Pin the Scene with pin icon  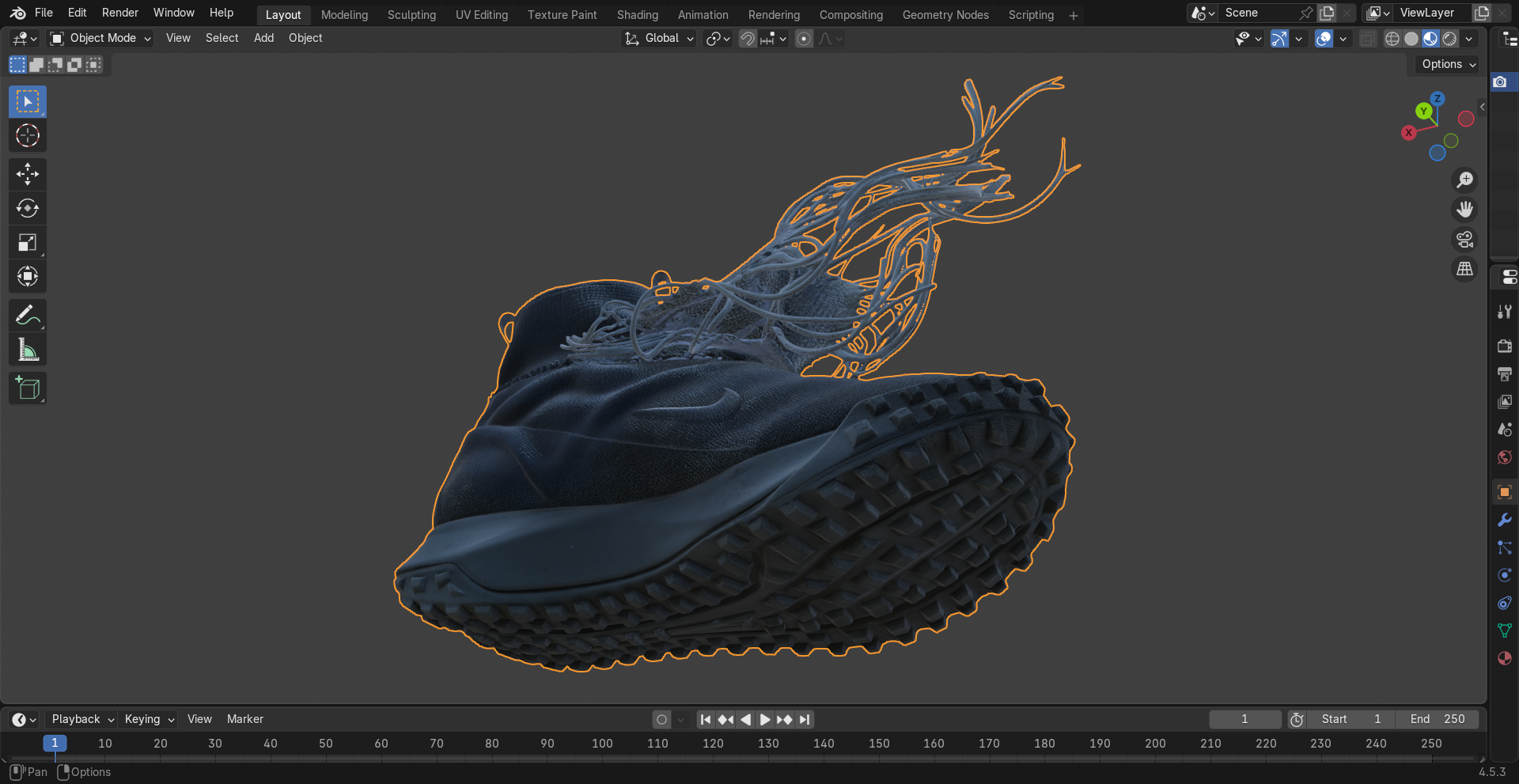pyautogui.click(x=1305, y=13)
